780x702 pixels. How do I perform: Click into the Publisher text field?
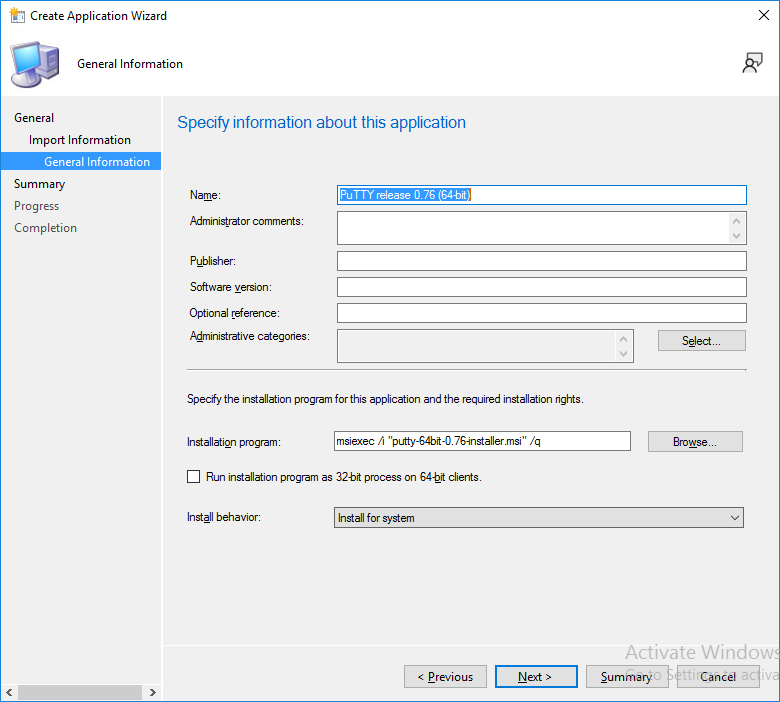coord(541,261)
